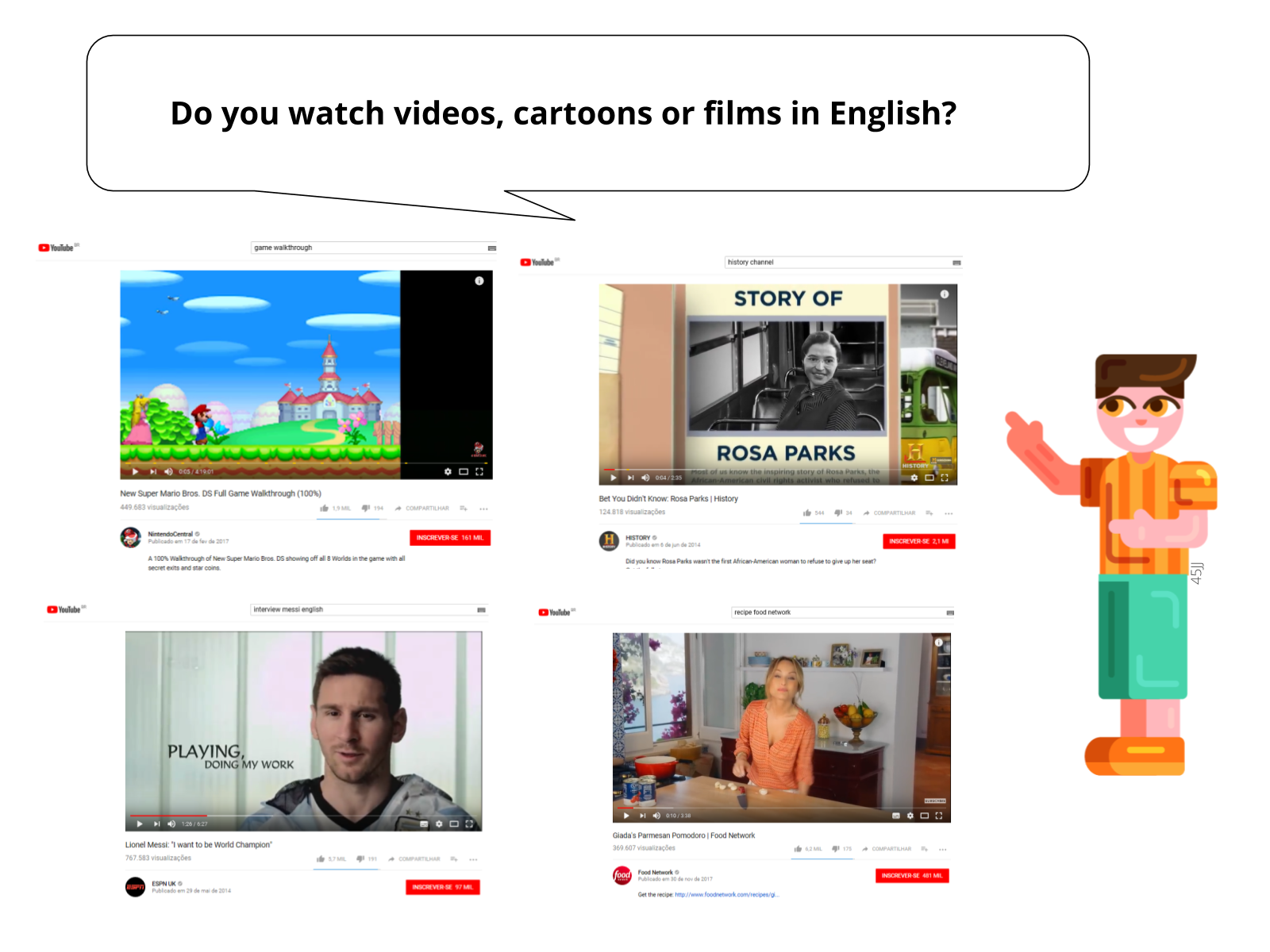The height and width of the screenshot is (952, 1270).
Task: Open the more options menu on the Mario video
Action: point(483,508)
